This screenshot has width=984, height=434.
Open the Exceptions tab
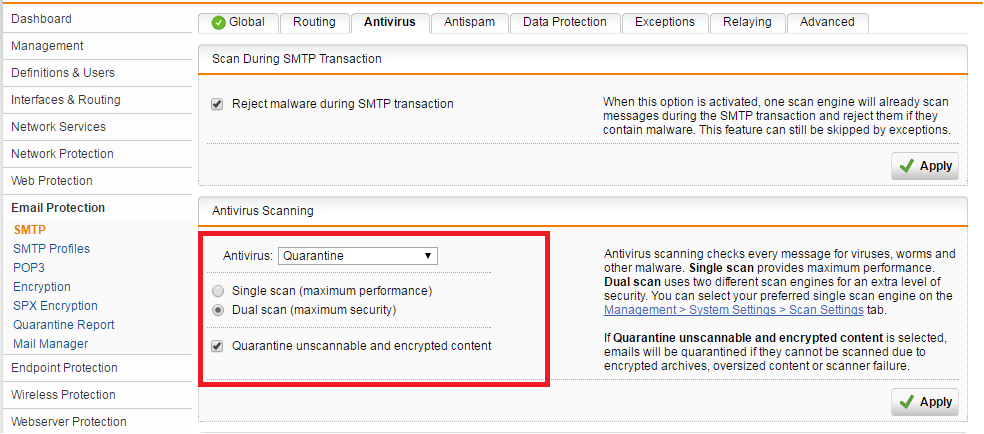(x=664, y=22)
